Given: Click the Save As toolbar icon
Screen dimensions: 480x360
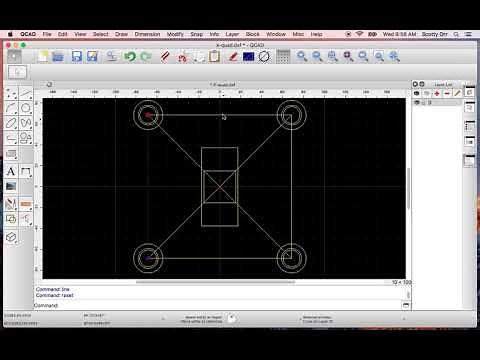Looking at the screenshot, I should click(92, 56).
